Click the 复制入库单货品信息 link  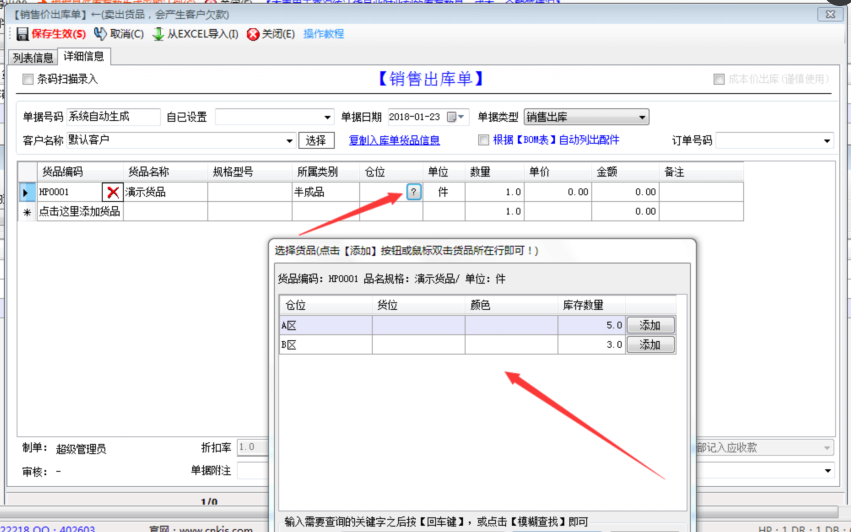coord(394,140)
